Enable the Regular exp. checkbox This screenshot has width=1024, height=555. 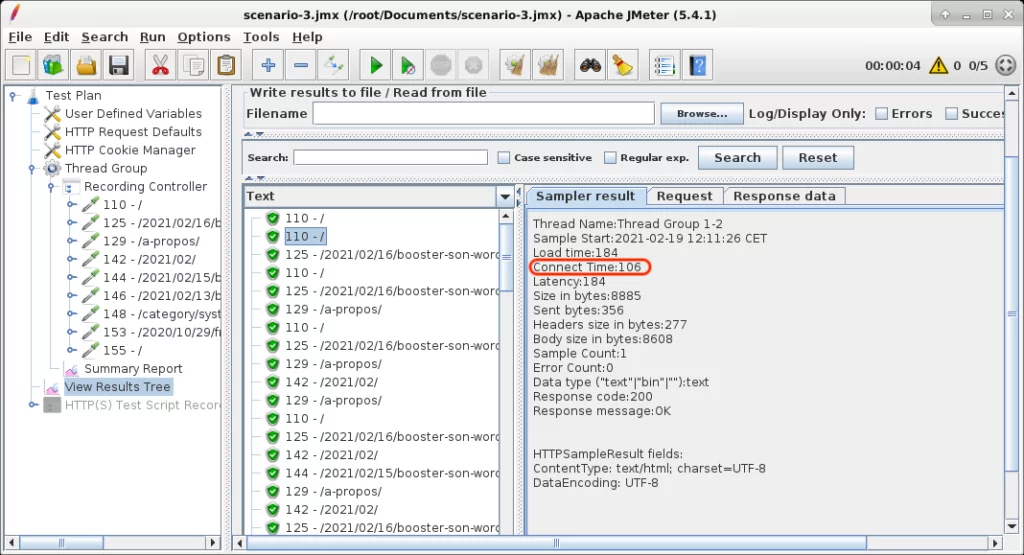pyautogui.click(x=610, y=157)
